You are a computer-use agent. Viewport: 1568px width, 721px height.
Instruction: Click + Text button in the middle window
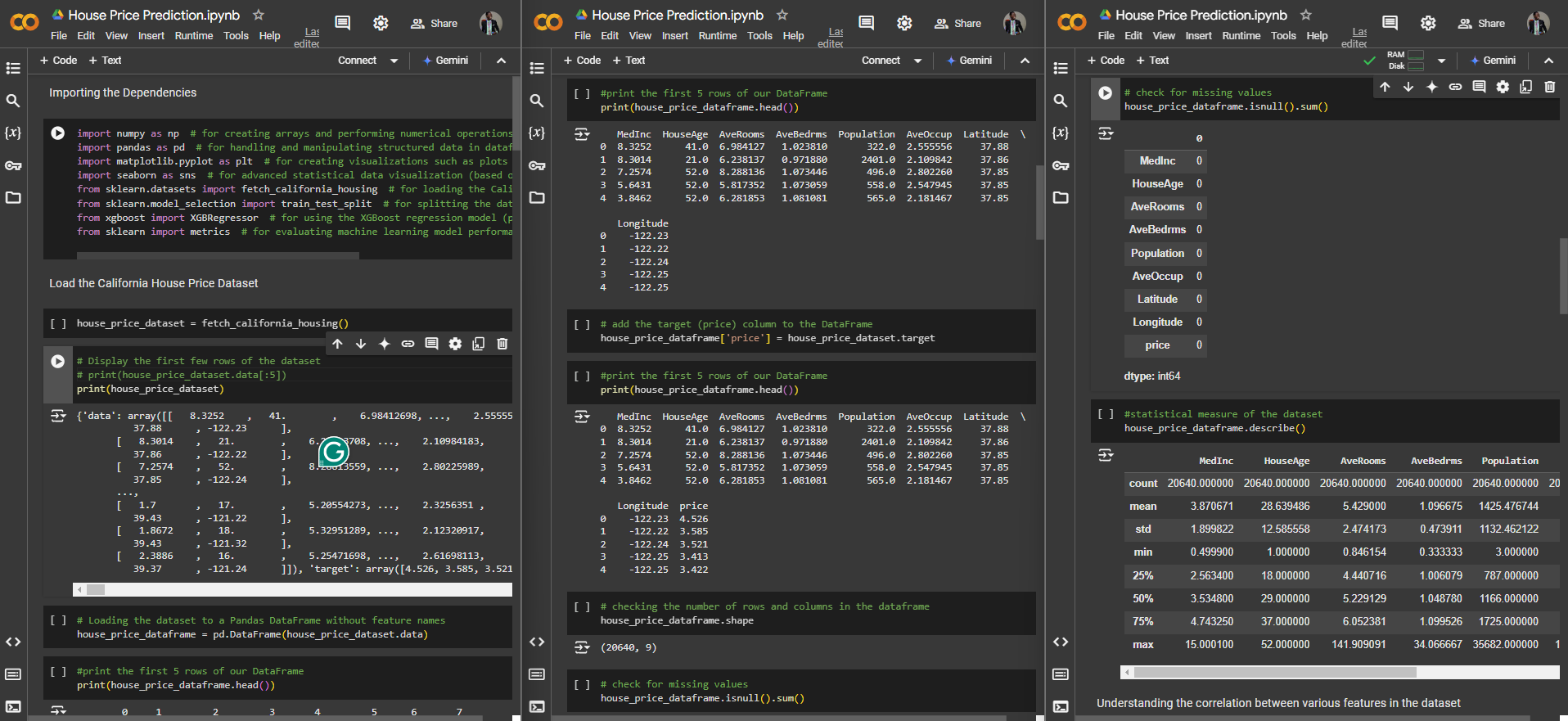(x=629, y=61)
